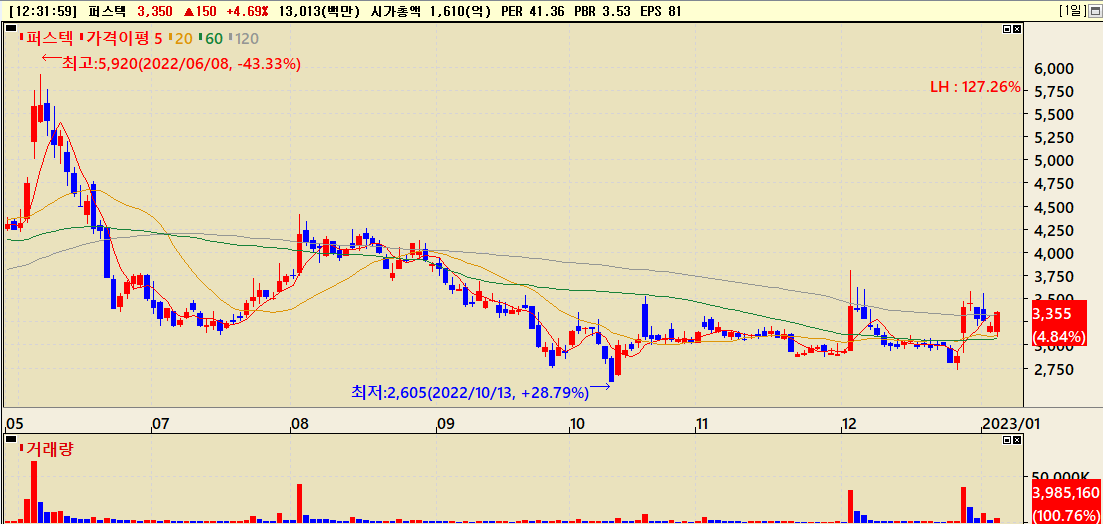
Task: Select the 60-day moving average legend
Action: pyautogui.click(x=210, y=39)
